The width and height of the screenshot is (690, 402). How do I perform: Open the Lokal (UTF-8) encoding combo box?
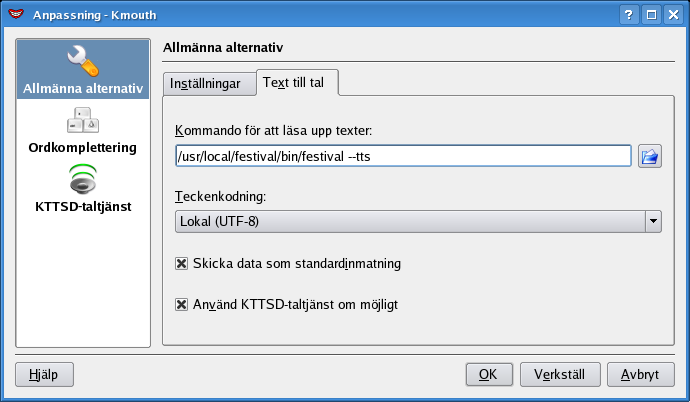coord(409,222)
